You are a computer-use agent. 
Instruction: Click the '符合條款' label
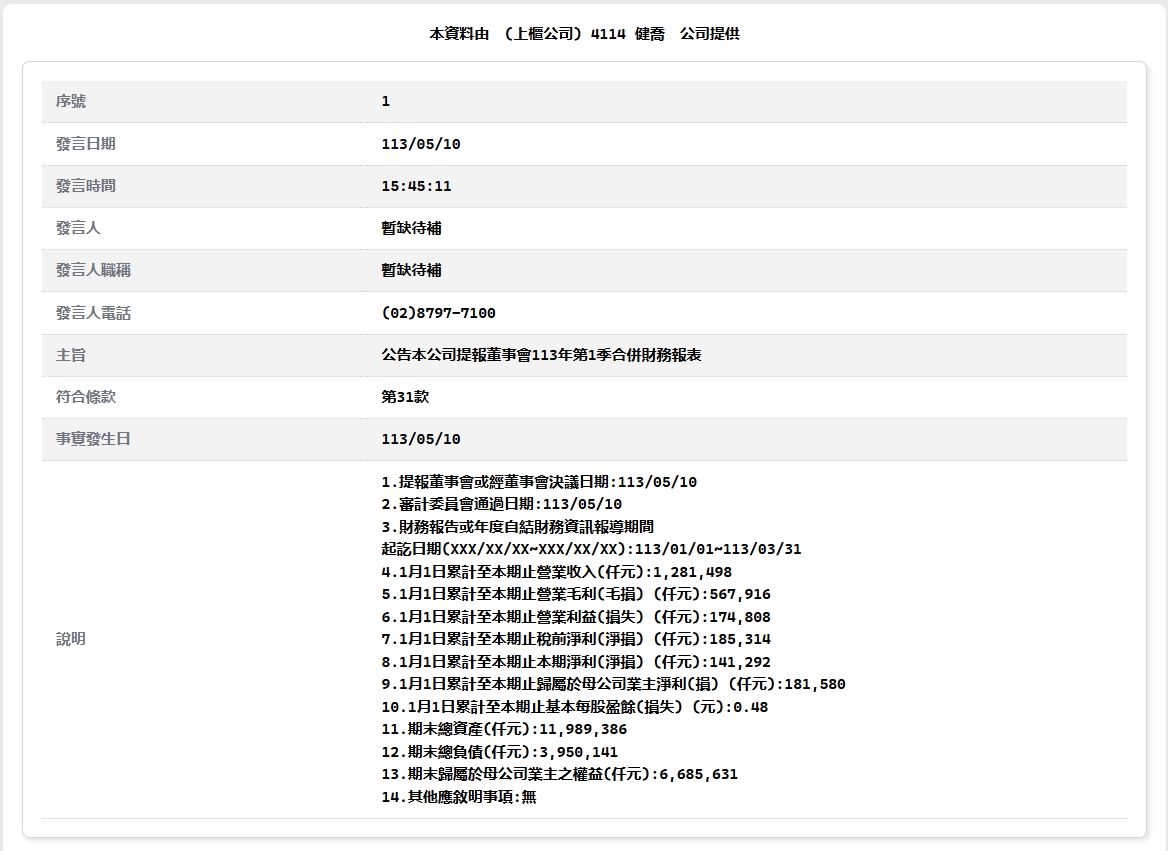(x=86, y=396)
